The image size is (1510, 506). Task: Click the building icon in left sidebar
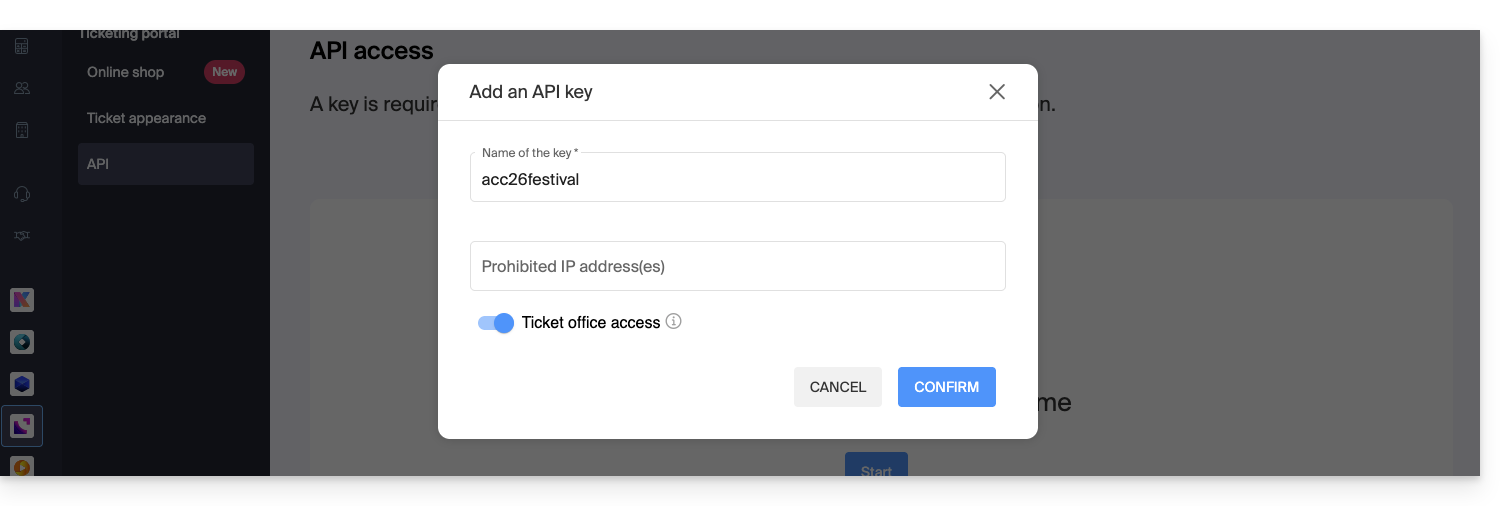point(22,130)
